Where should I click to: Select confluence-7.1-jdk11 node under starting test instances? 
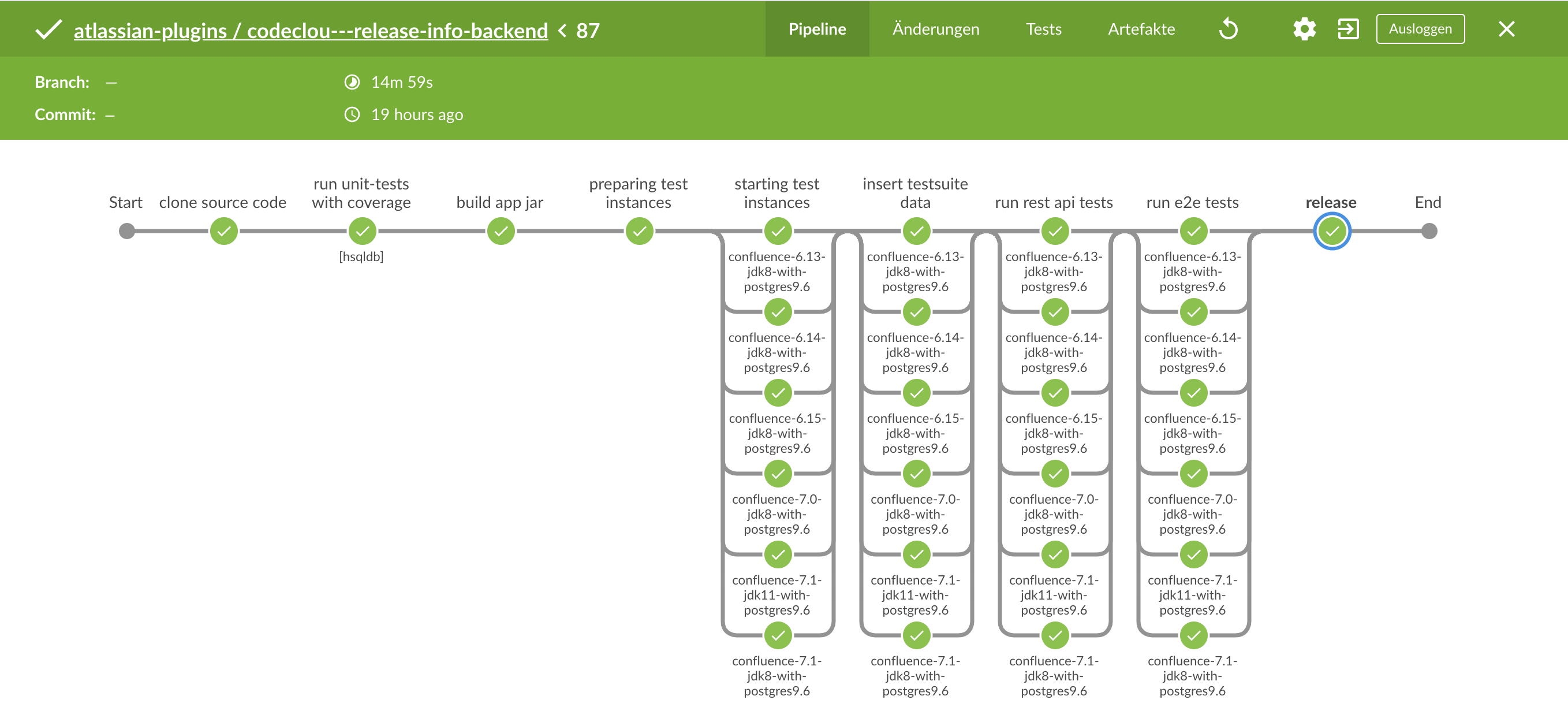click(x=778, y=554)
